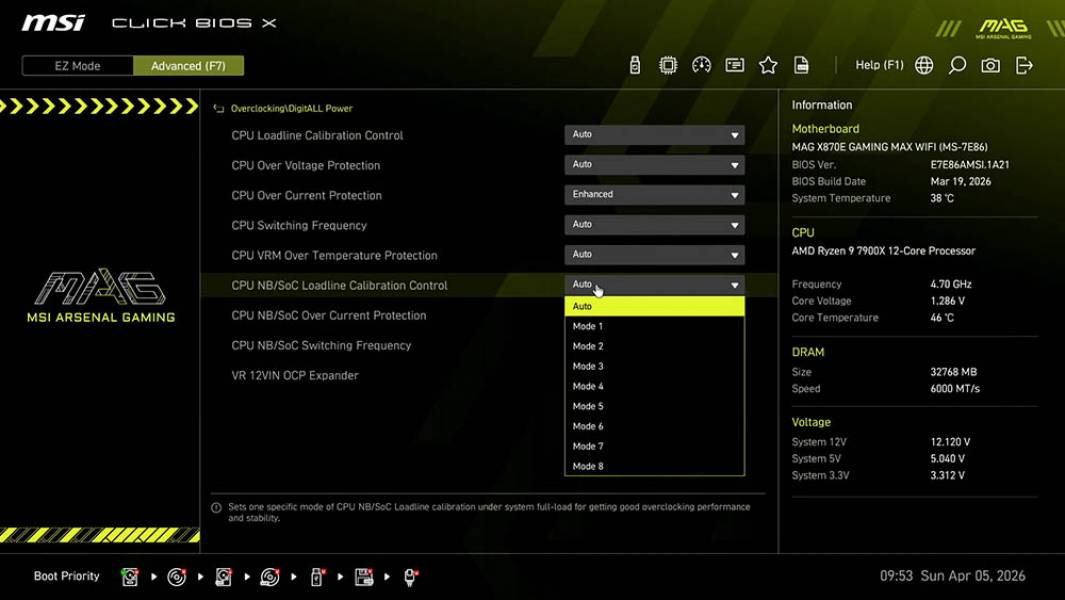Screen dimensions: 1065x600
Task: Open the CPU Over Voltage Protection dropdown
Action: tap(654, 164)
